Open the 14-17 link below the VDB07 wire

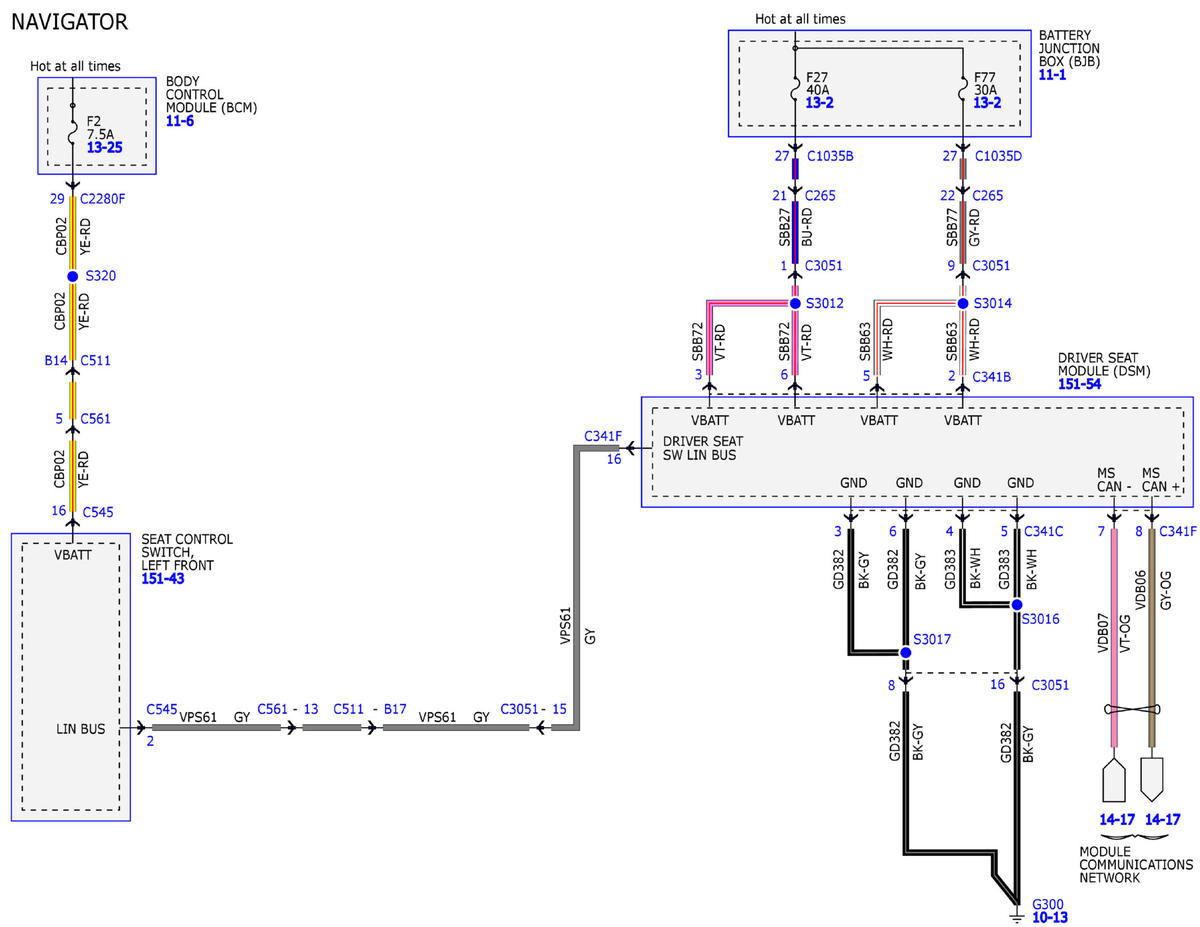(1117, 819)
